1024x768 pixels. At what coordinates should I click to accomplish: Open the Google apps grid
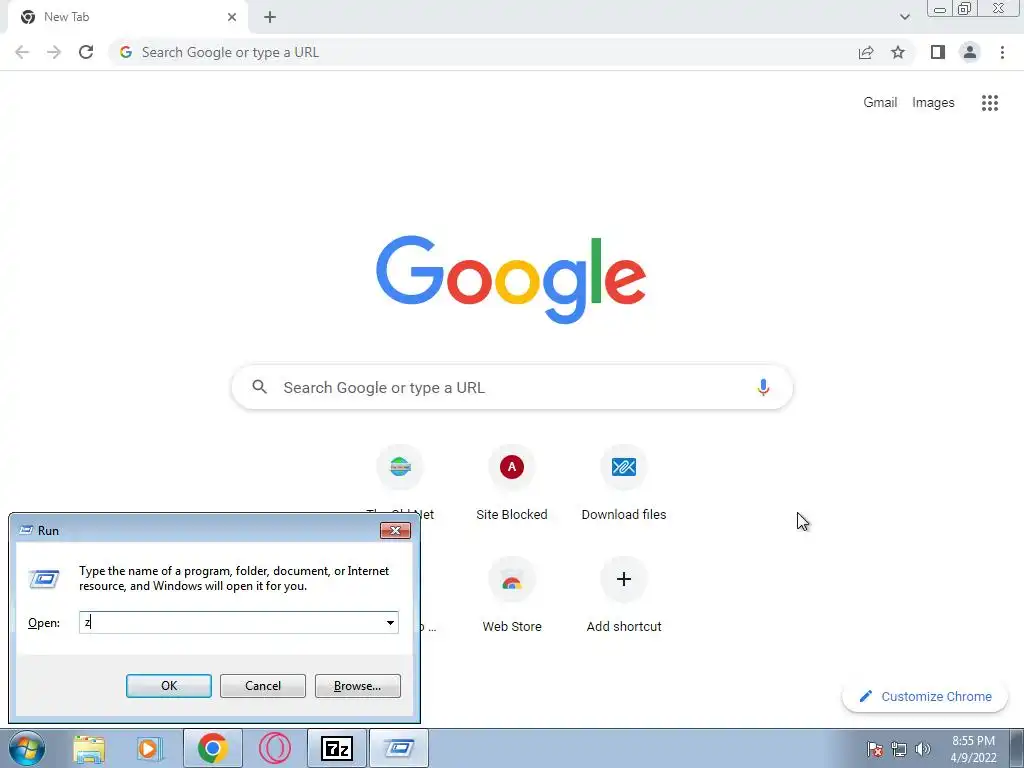click(989, 103)
